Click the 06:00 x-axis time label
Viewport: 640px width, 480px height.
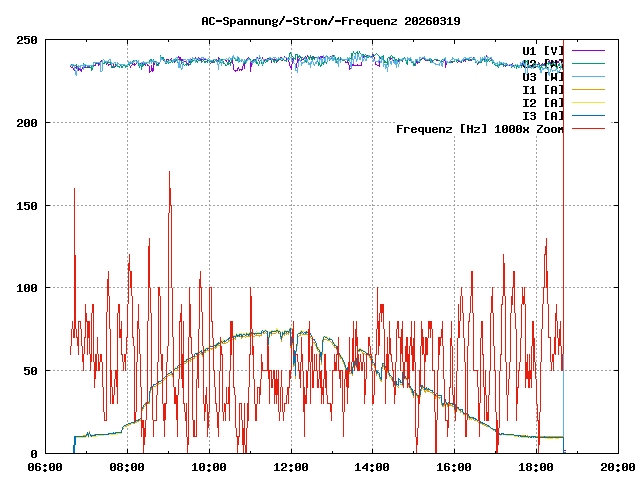(x=45, y=467)
